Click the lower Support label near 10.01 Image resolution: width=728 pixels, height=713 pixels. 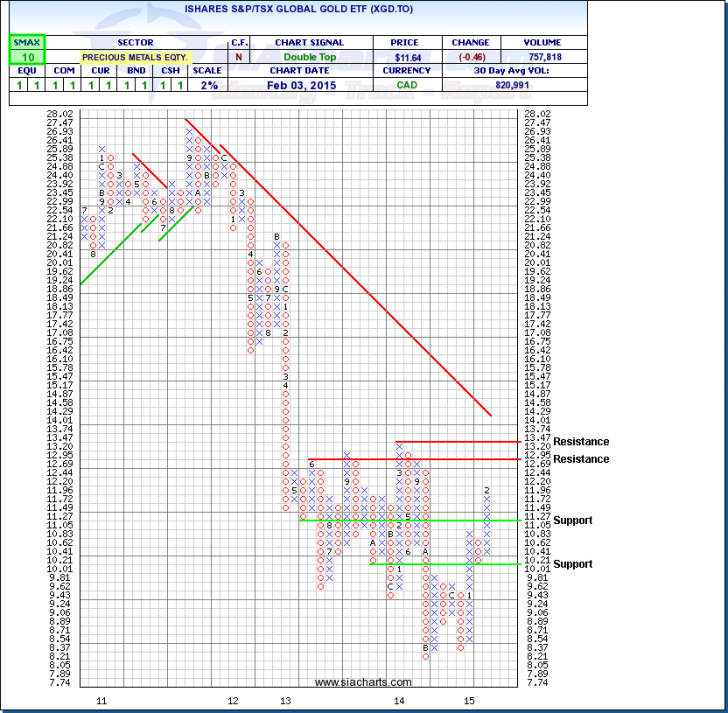click(x=573, y=564)
